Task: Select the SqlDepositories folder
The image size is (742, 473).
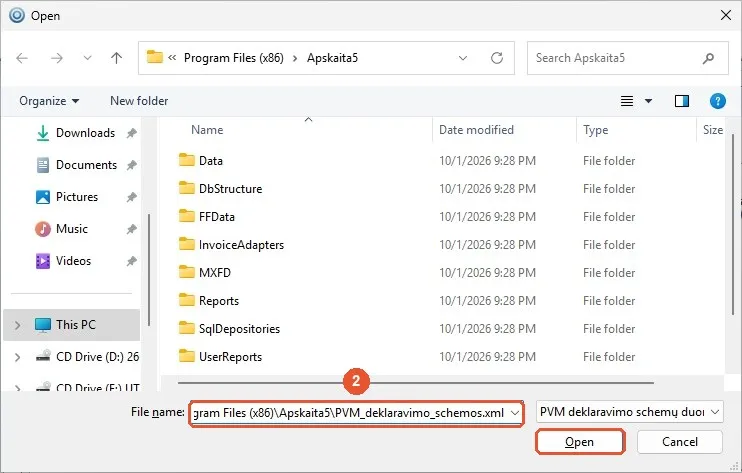Action: [x=239, y=329]
